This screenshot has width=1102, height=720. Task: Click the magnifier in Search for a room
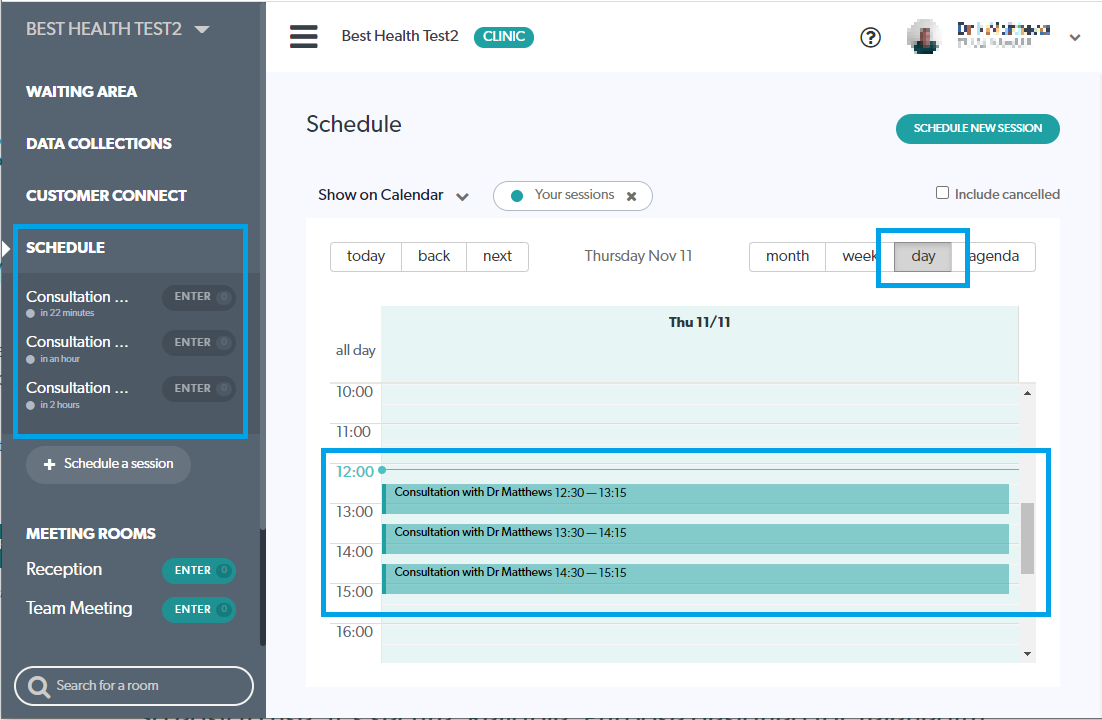(x=40, y=686)
